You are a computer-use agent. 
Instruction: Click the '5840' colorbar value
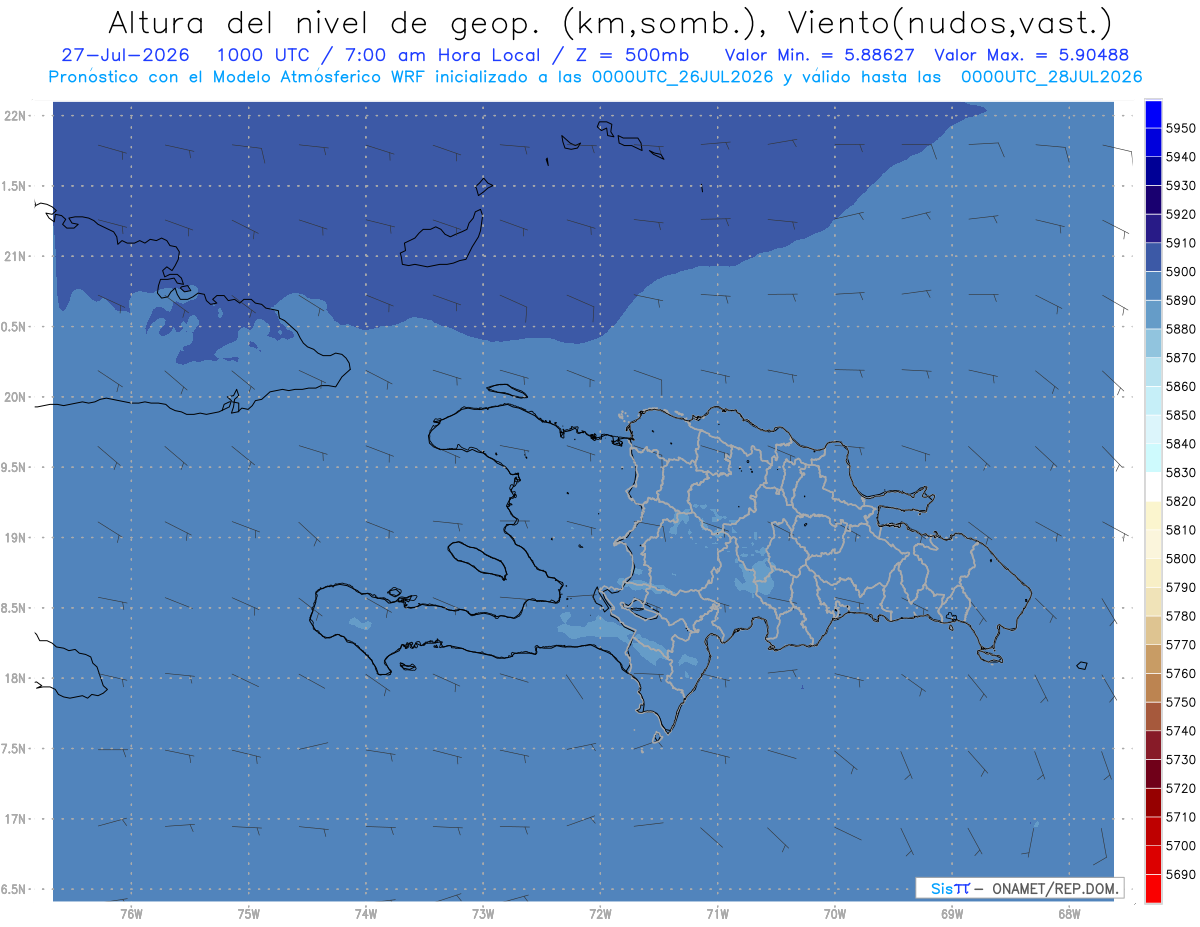pos(1180,444)
